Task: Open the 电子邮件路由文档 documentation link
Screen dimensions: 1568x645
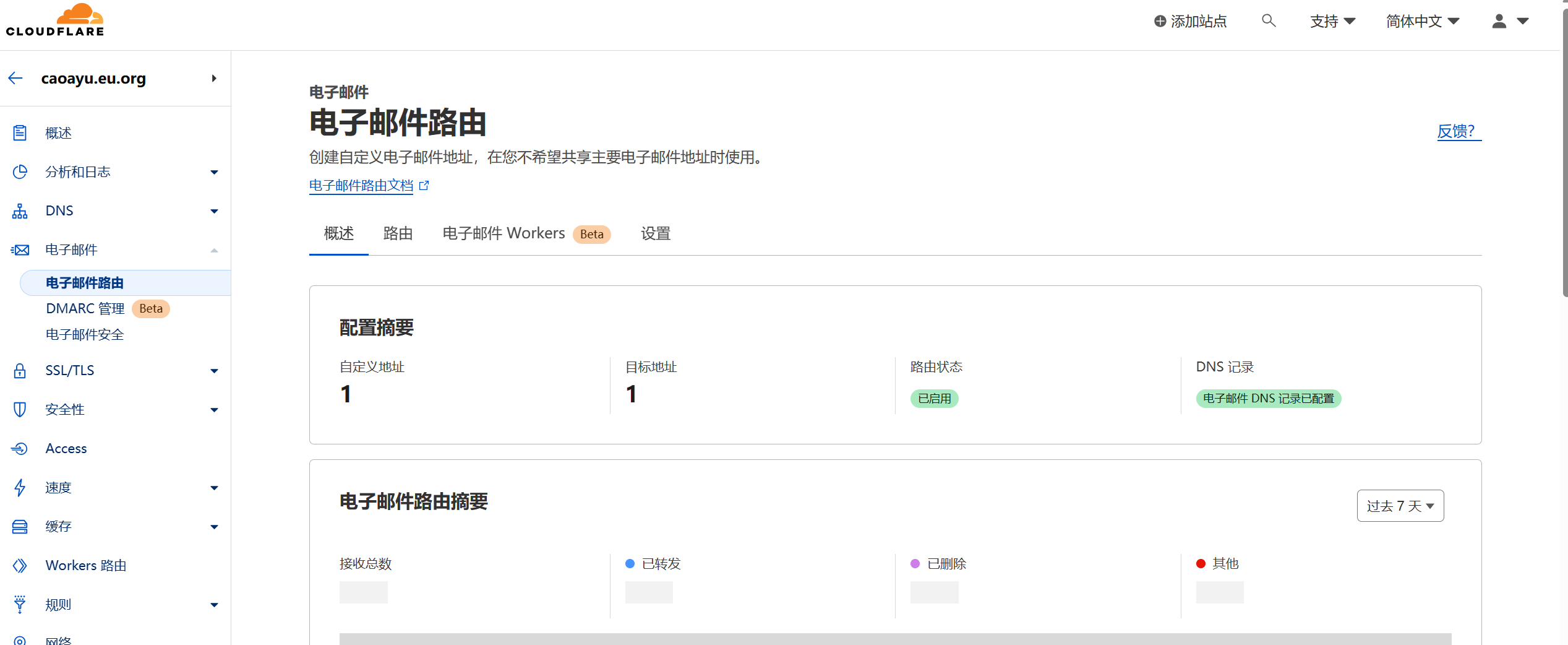Action: click(x=361, y=185)
